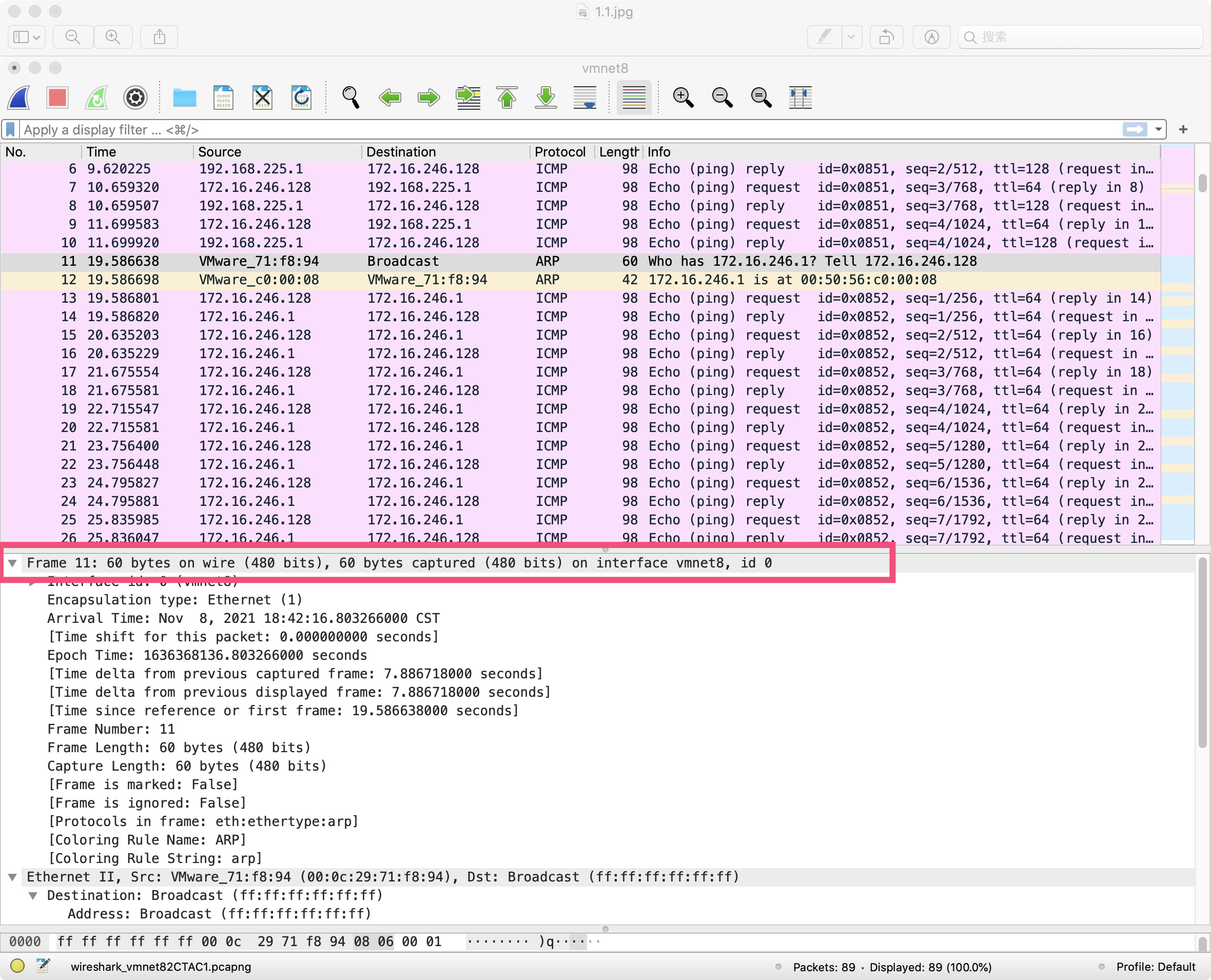Image resolution: width=1211 pixels, height=980 pixels.
Task: Click the find packet magnifier icon
Action: [350, 97]
